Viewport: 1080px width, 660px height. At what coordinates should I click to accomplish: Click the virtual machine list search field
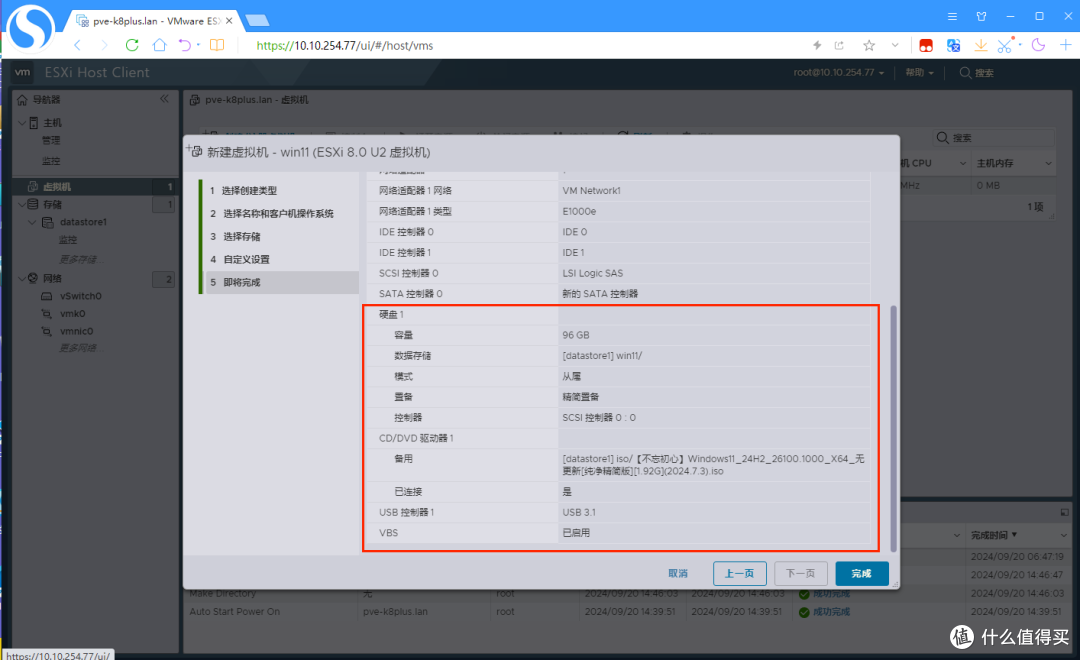point(995,138)
